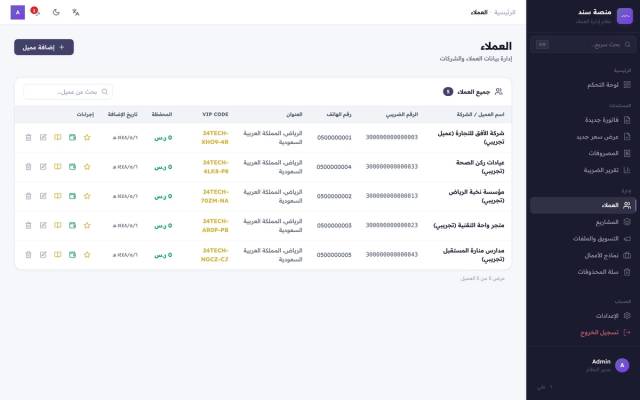Open ledger book icon for شركة الأفق للتجارة
Viewport: 640px width, 400px height.
coord(58,138)
